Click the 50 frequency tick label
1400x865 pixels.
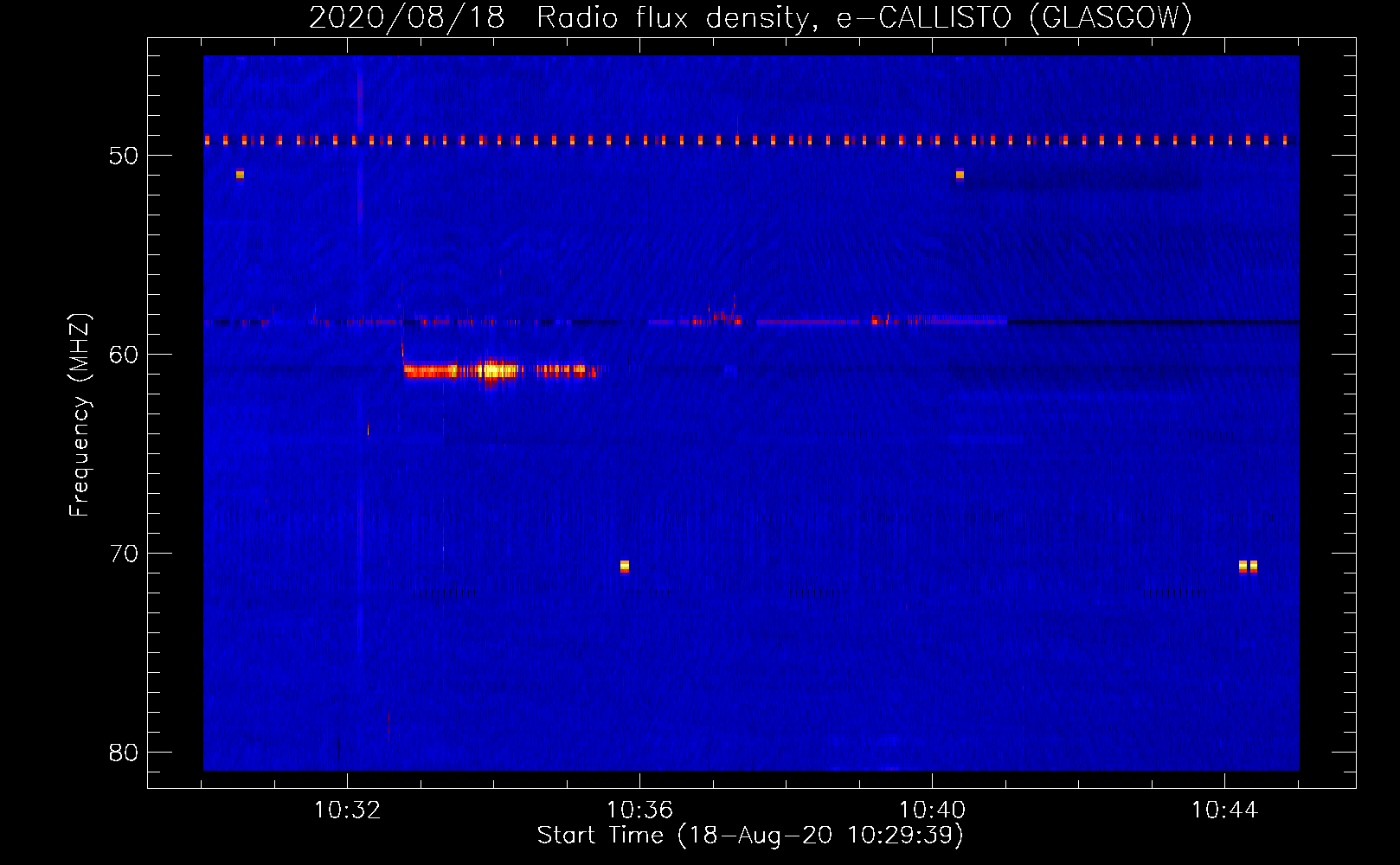124,156
